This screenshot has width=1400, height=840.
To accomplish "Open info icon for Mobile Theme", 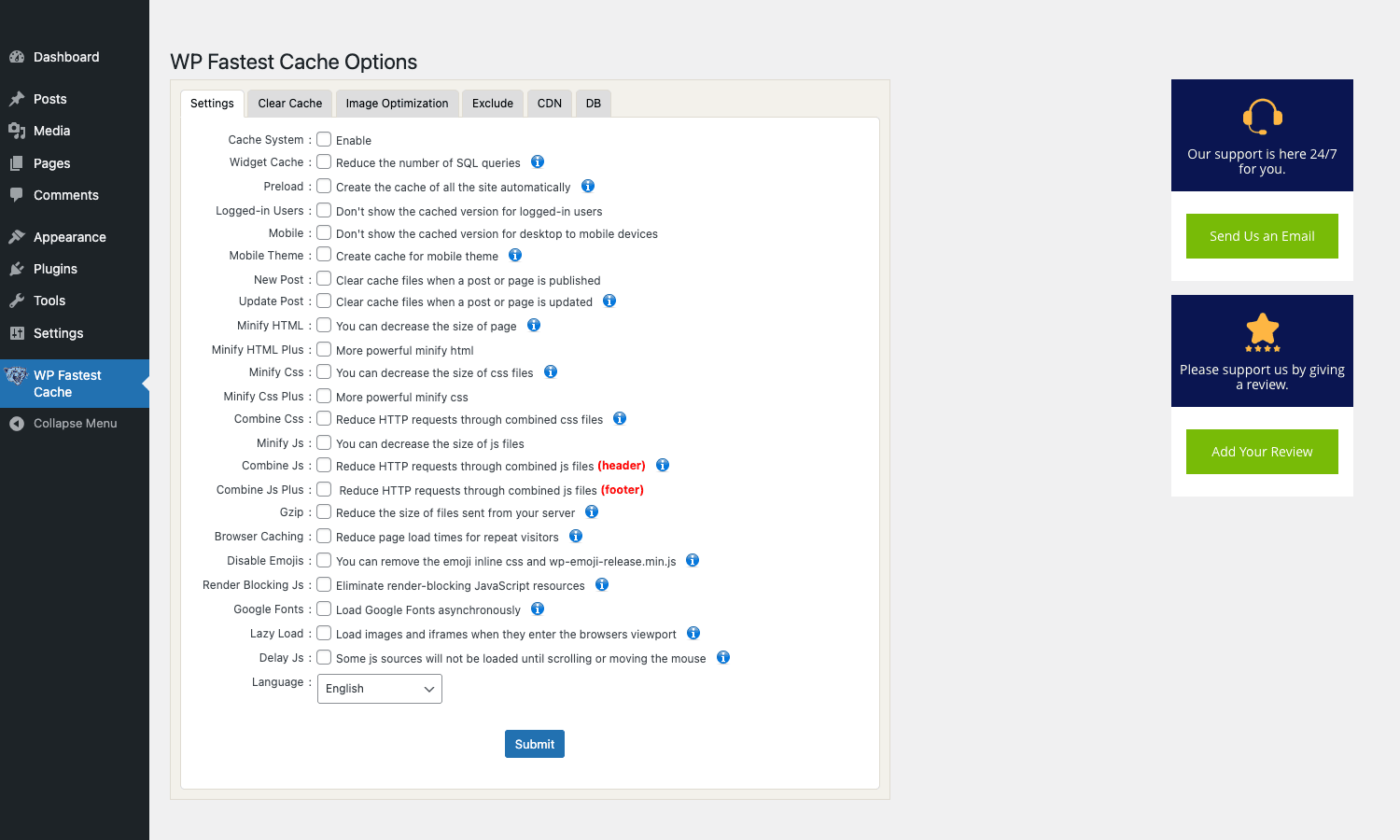I will [x=515, y=255].
